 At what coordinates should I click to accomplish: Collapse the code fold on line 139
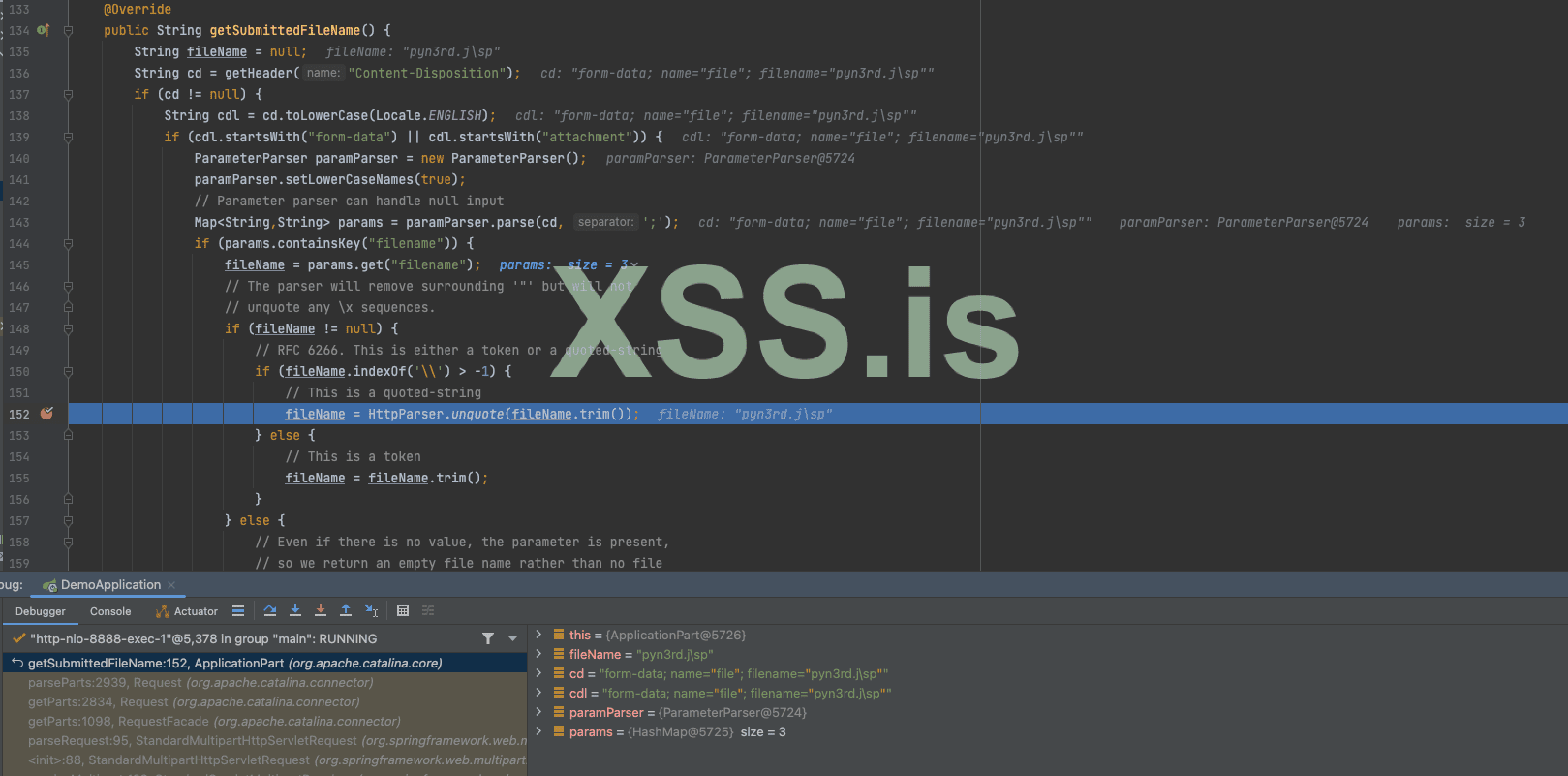coord(68,137)
